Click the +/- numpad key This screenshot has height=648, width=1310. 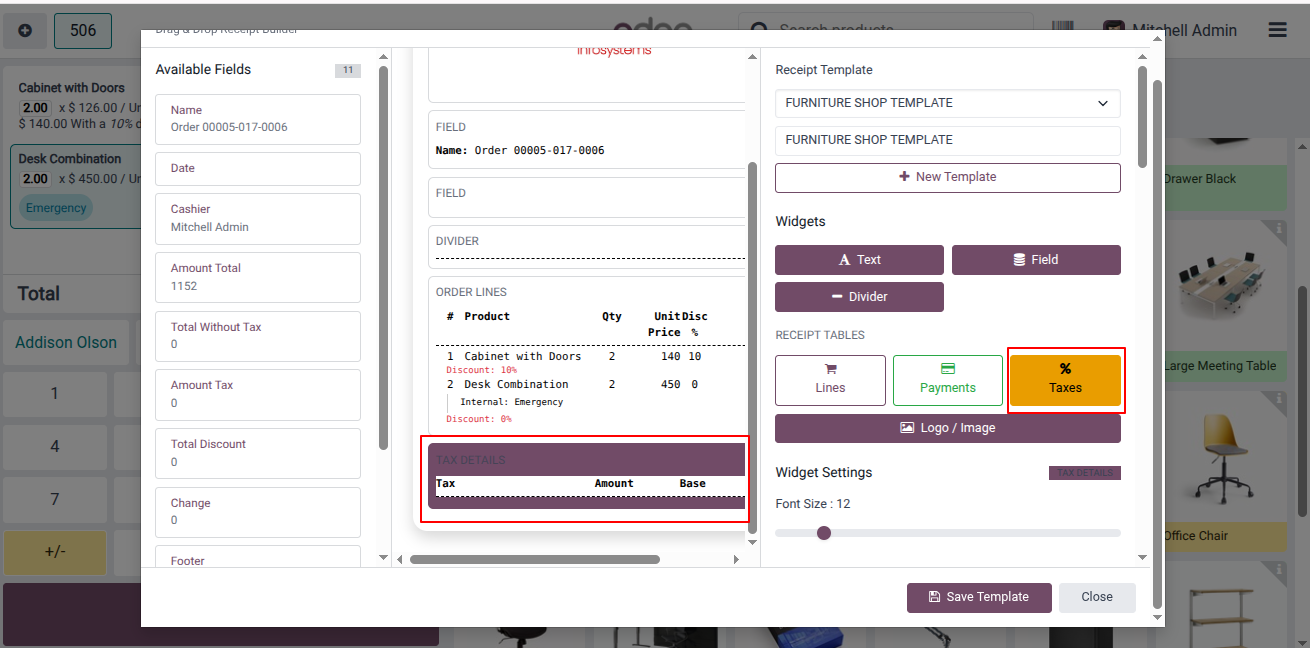pyautogui.click(x=55, y=553)
